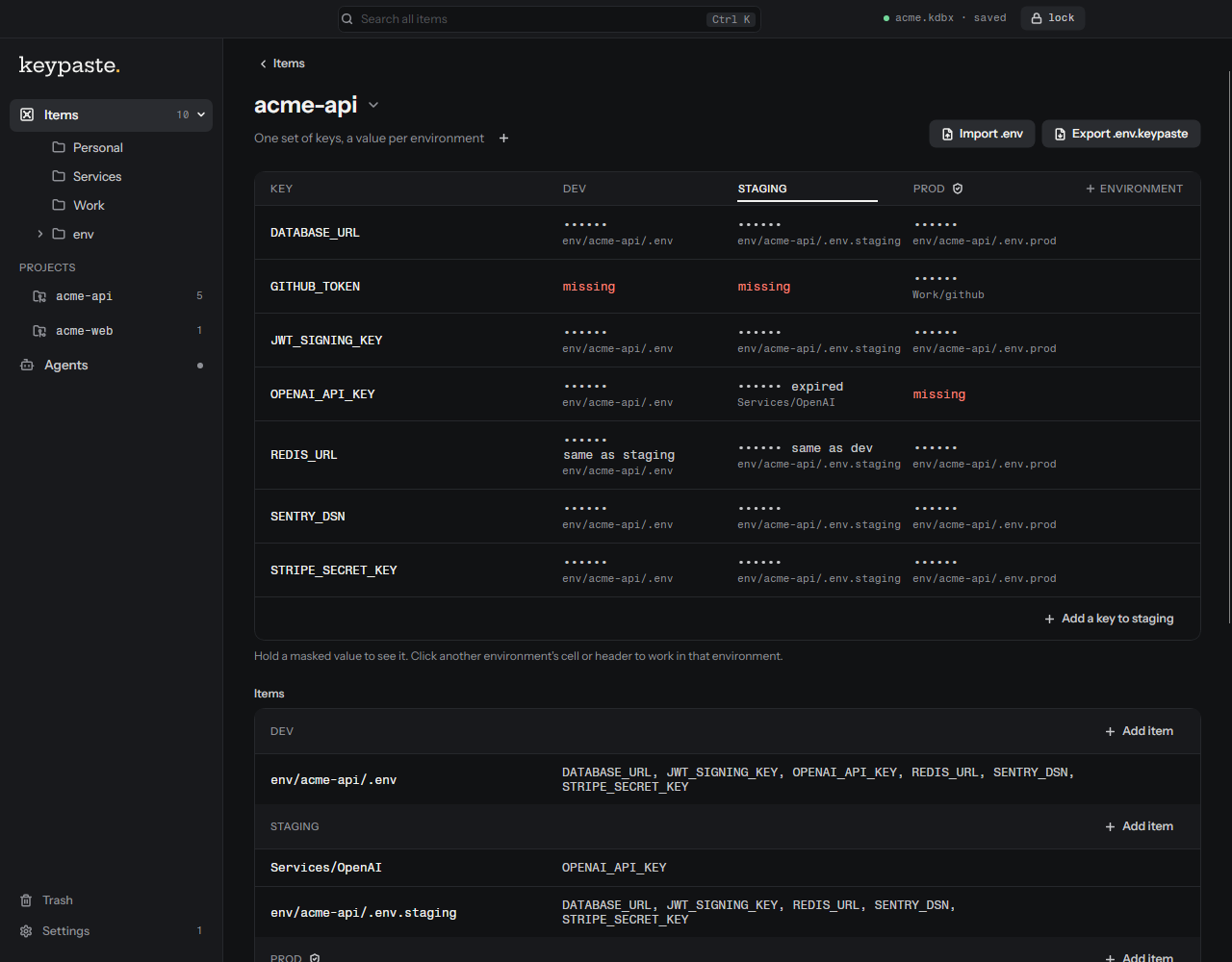The width and height of the screenshot is (1232, 962).
Task: Open the env/acme-api/.env.staging item row
Action: (x=727, y=912)
